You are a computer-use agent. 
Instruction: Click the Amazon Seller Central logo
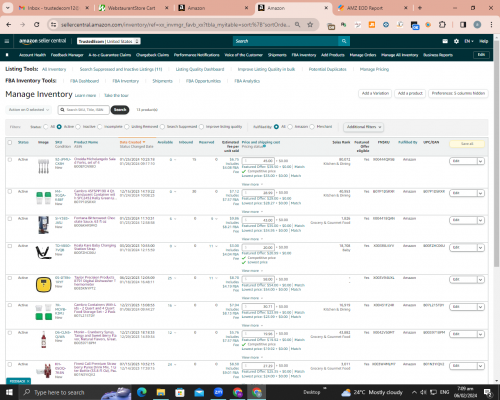tap(42, 41)
